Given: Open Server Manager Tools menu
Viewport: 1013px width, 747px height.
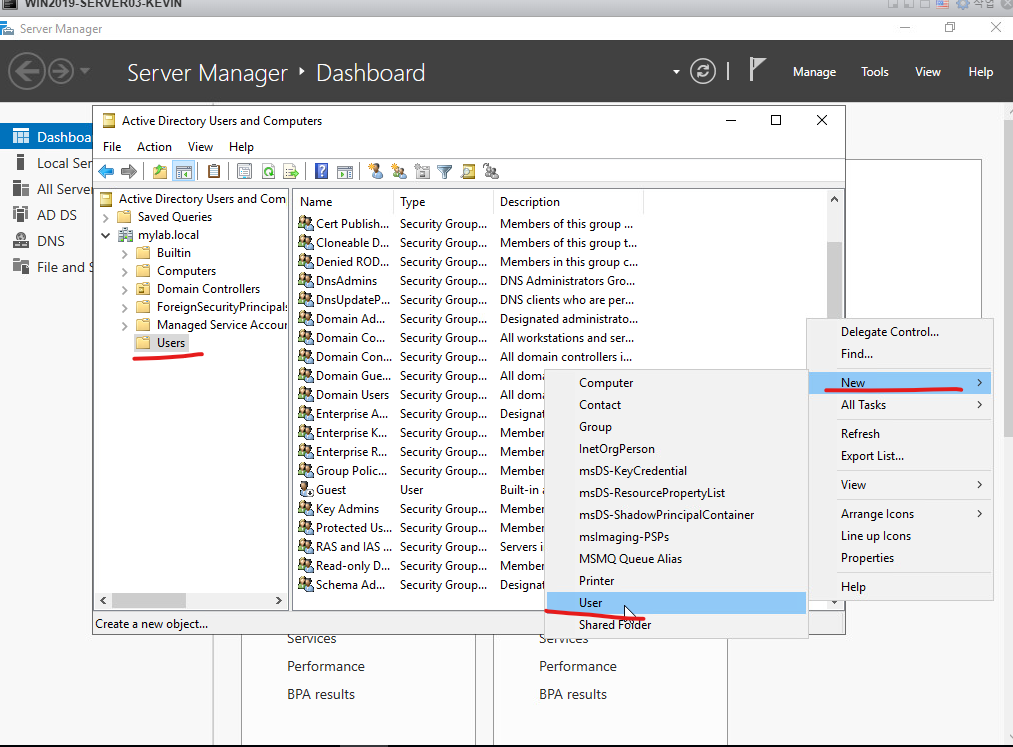Looking at the screenshot, I should click(875, 72).
